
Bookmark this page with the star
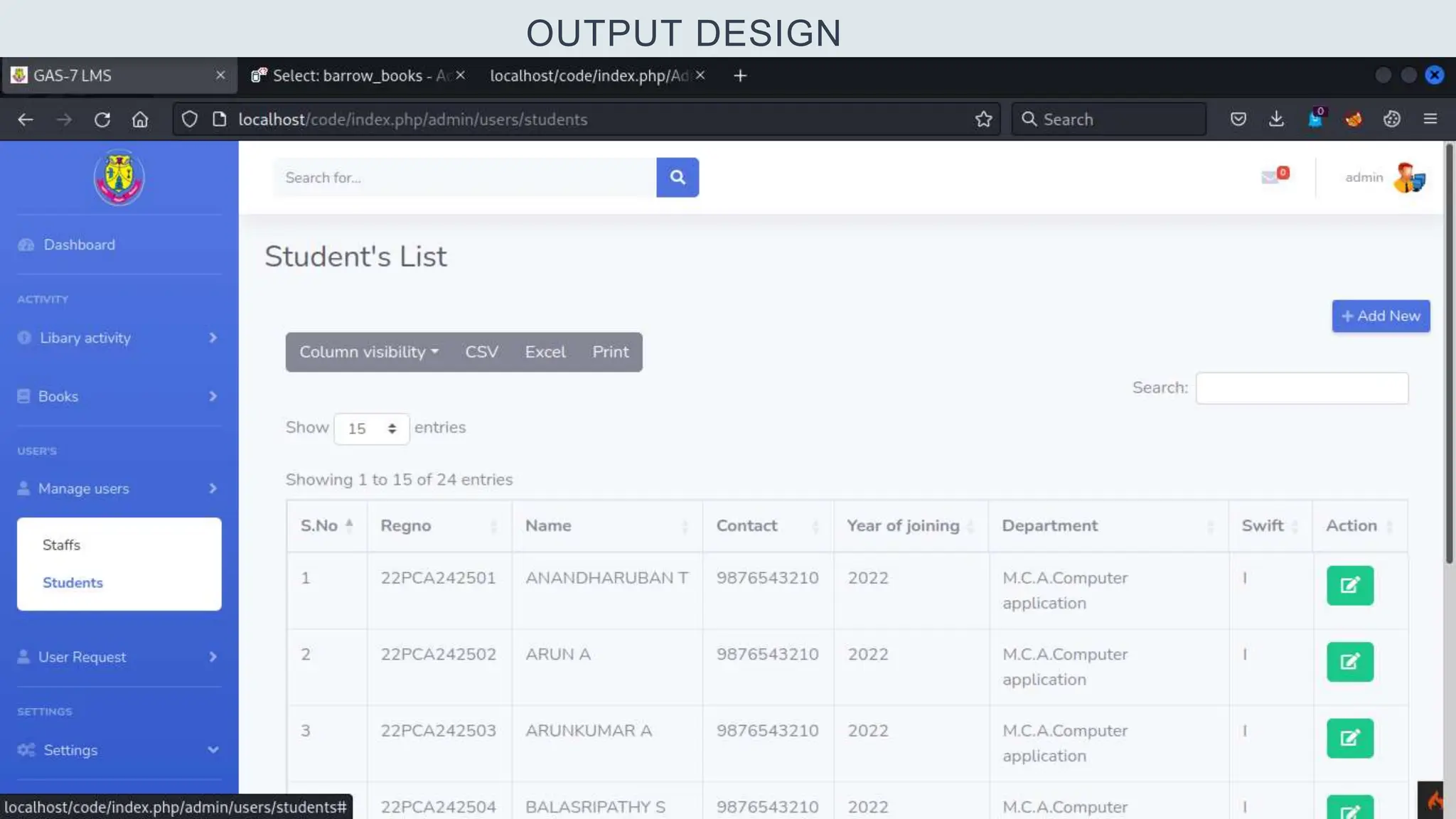(x=983, y=119)
